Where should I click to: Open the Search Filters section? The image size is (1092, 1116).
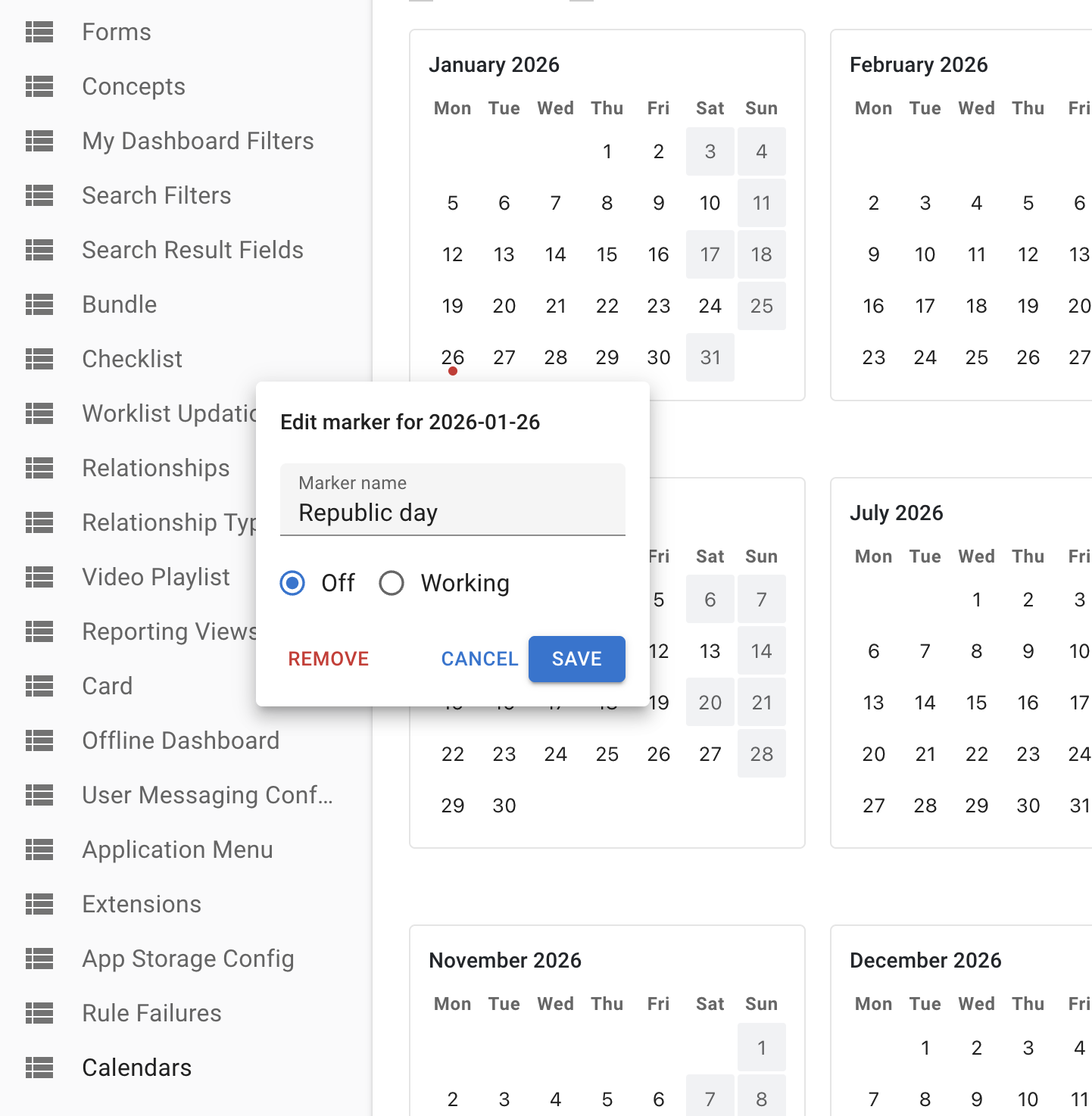coord(157,195)
